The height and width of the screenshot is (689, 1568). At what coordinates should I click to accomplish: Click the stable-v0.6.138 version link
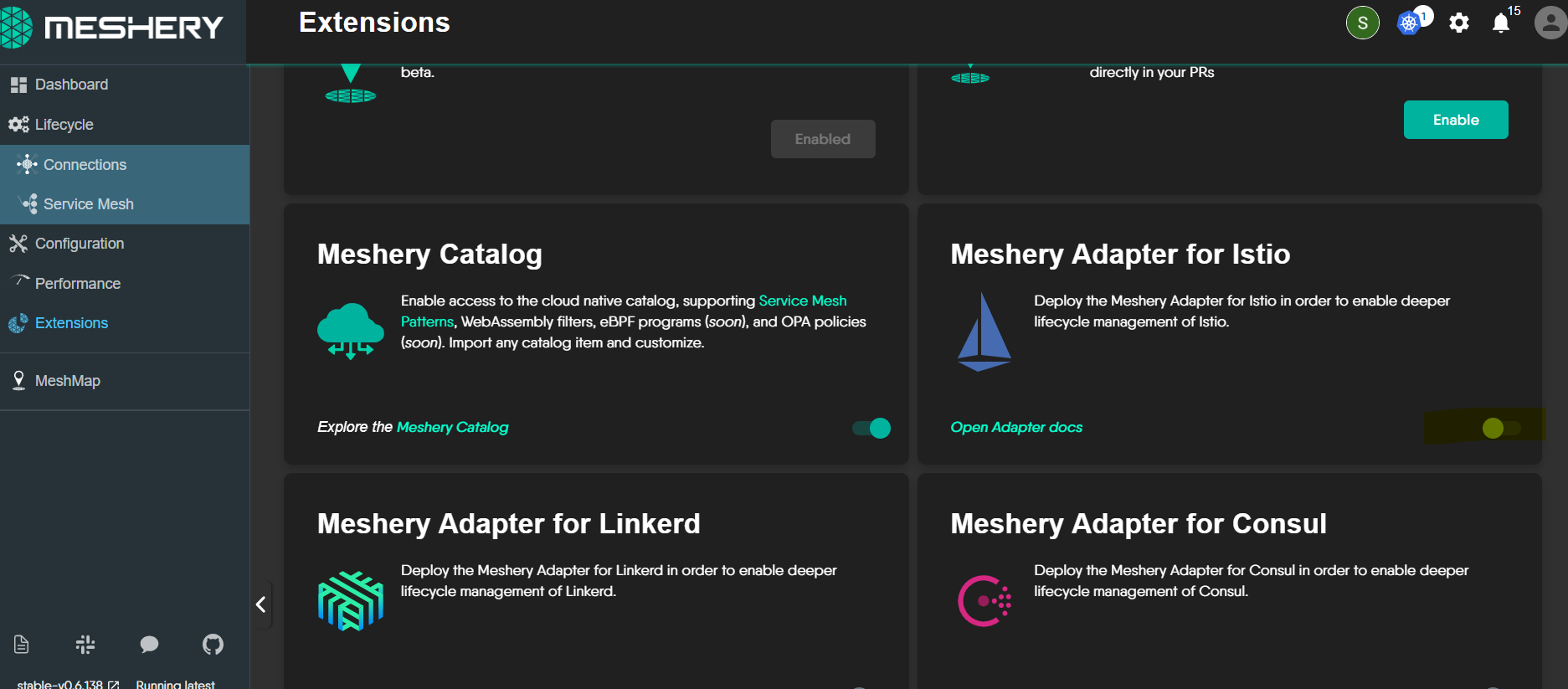coord(68,684)
